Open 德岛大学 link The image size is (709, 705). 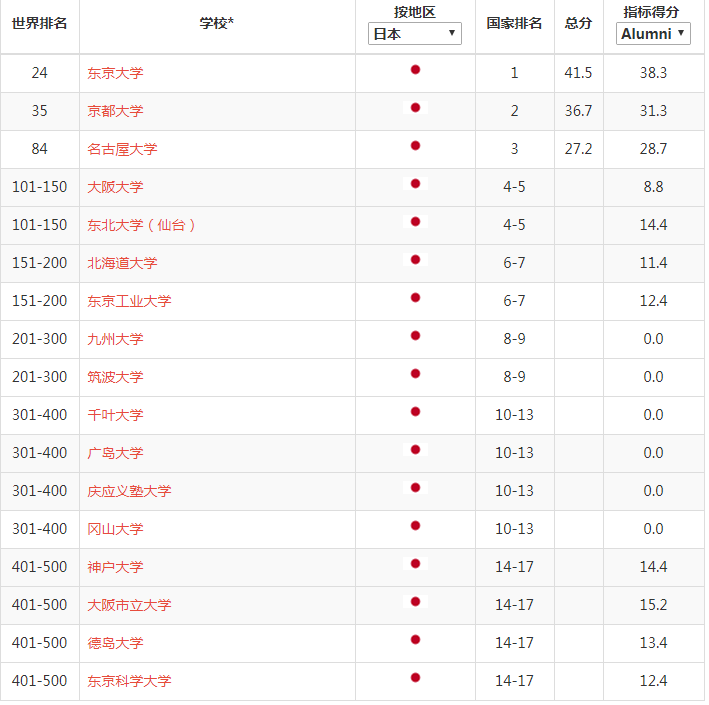click(115, 643)
